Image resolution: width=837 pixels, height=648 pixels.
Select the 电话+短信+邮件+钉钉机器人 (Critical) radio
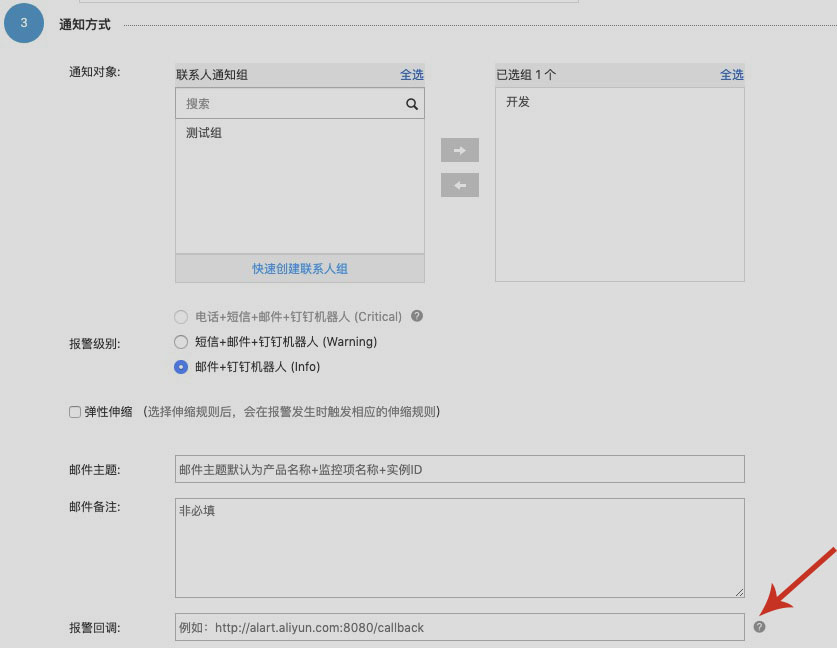click(181, 317)
